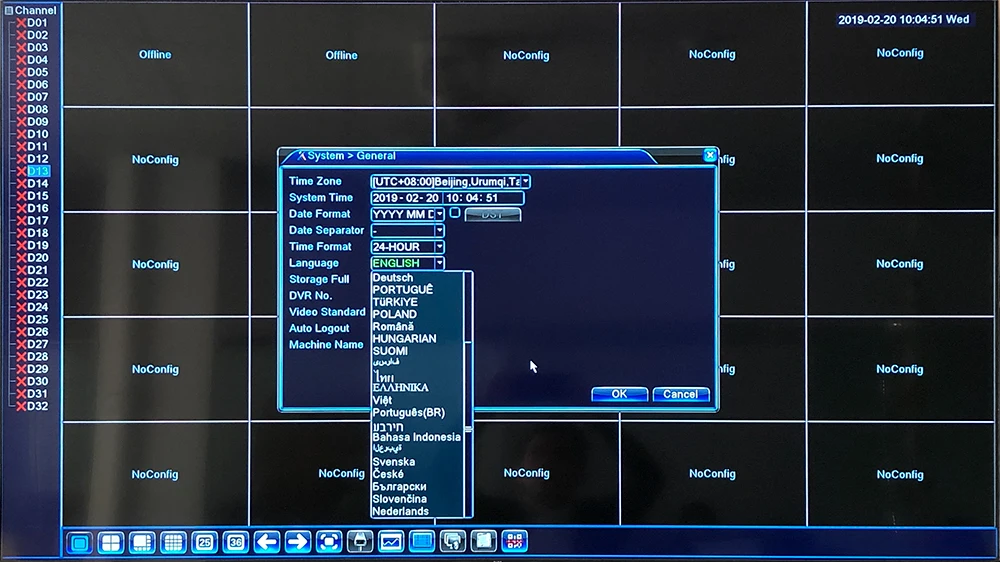Screen dimensions: 1000x562
Task: Select highlighted channel D13
Action: pos(38,171)
